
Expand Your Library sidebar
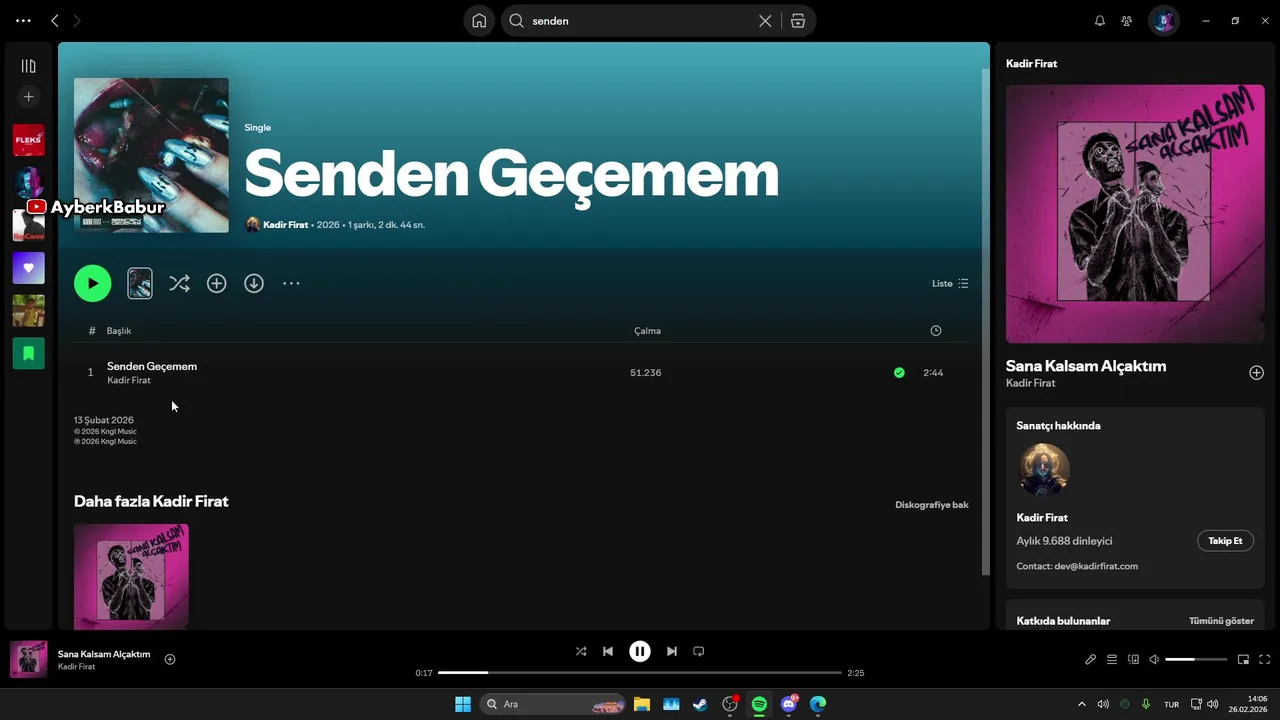click(28, 66)
